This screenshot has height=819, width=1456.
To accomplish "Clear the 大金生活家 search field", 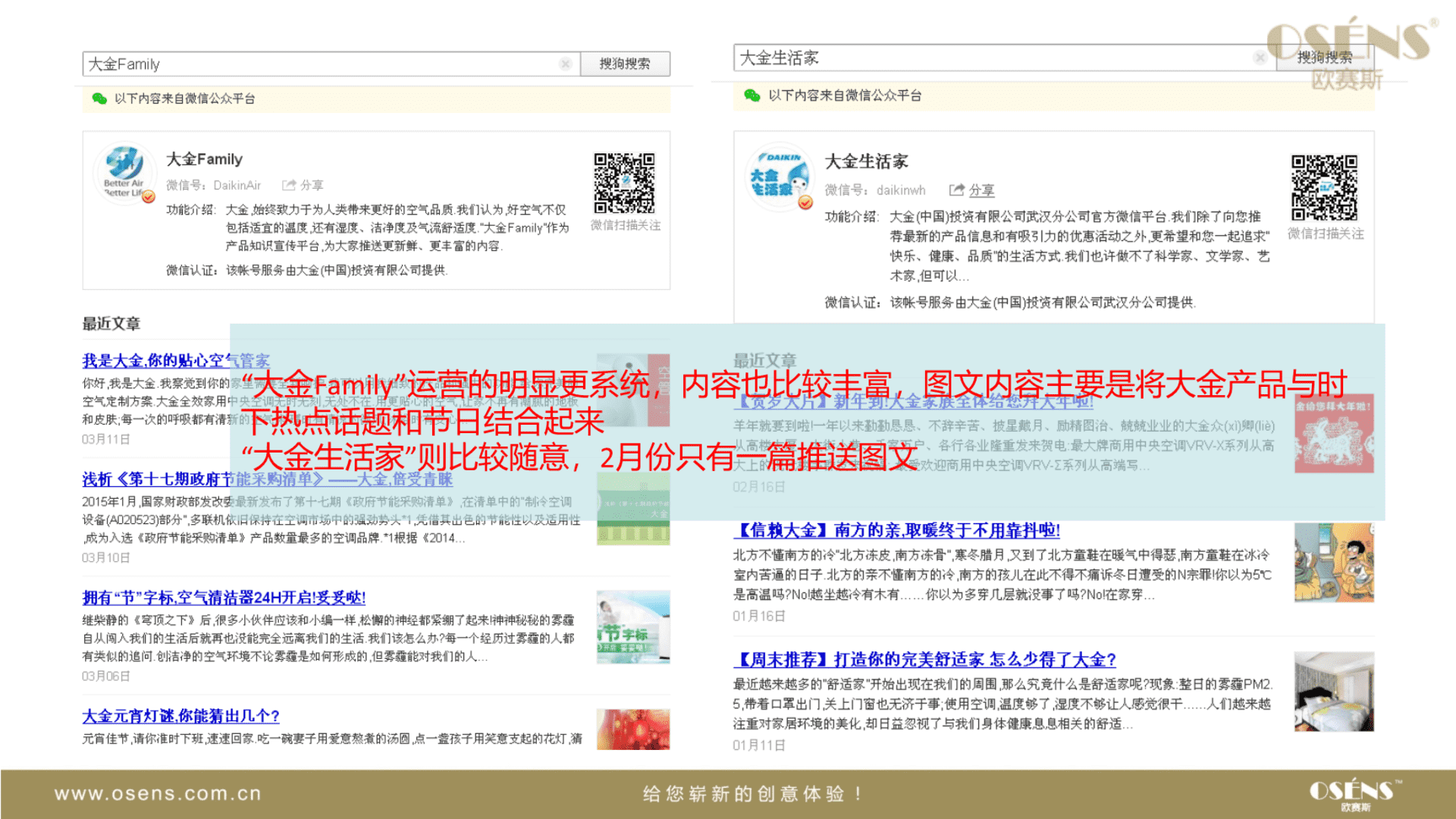I will pos(1260,58).
